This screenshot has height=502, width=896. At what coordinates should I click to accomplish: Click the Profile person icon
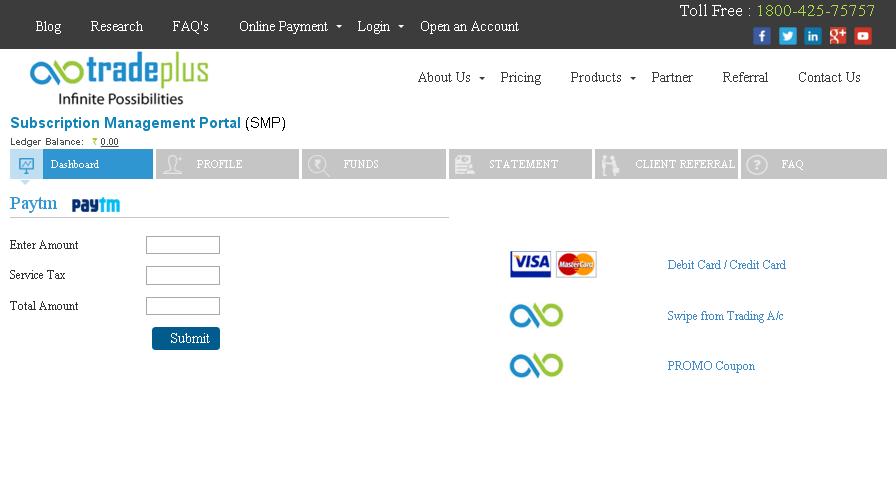173,165
